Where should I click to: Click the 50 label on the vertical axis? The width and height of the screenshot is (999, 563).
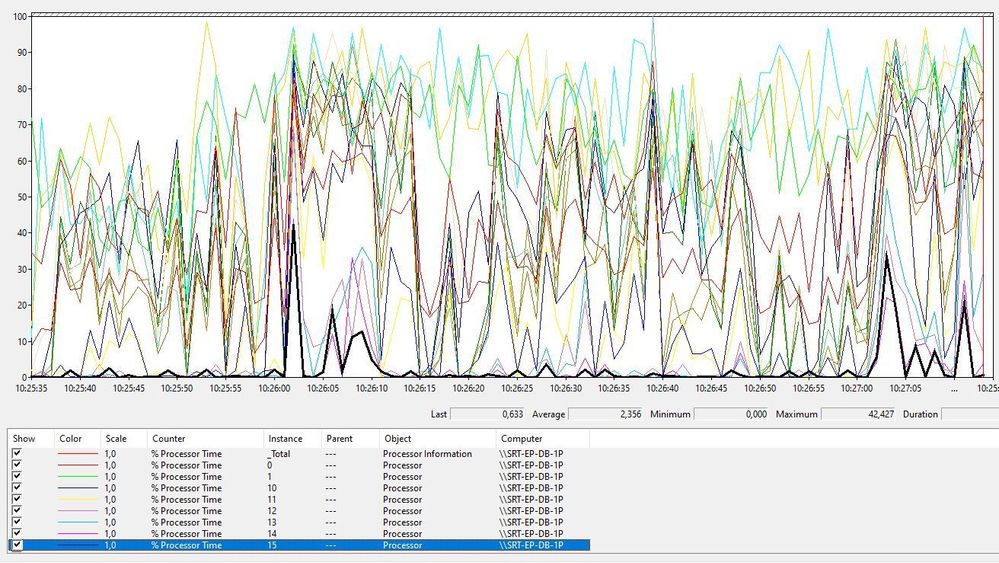coord(22,197)
